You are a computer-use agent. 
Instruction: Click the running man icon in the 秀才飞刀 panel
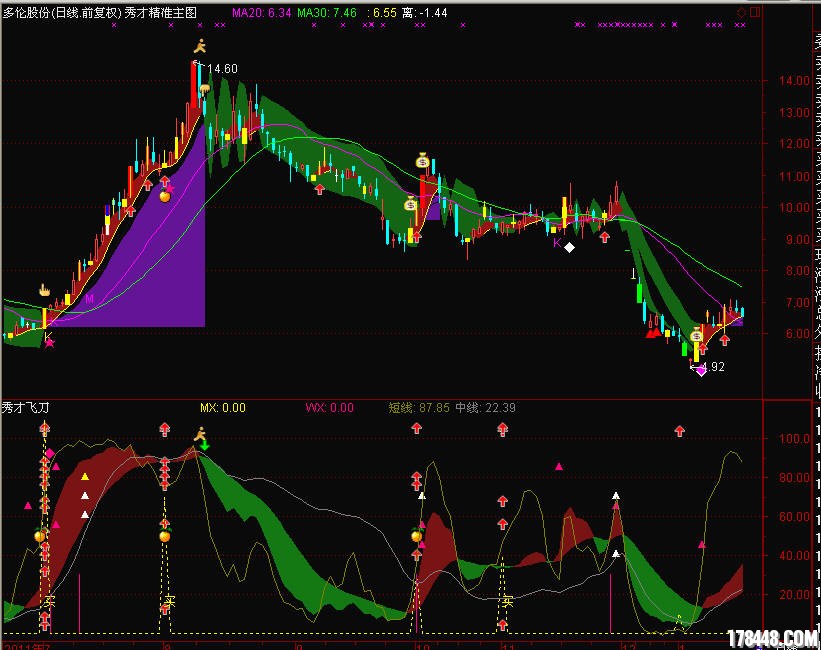coord(199,434)
